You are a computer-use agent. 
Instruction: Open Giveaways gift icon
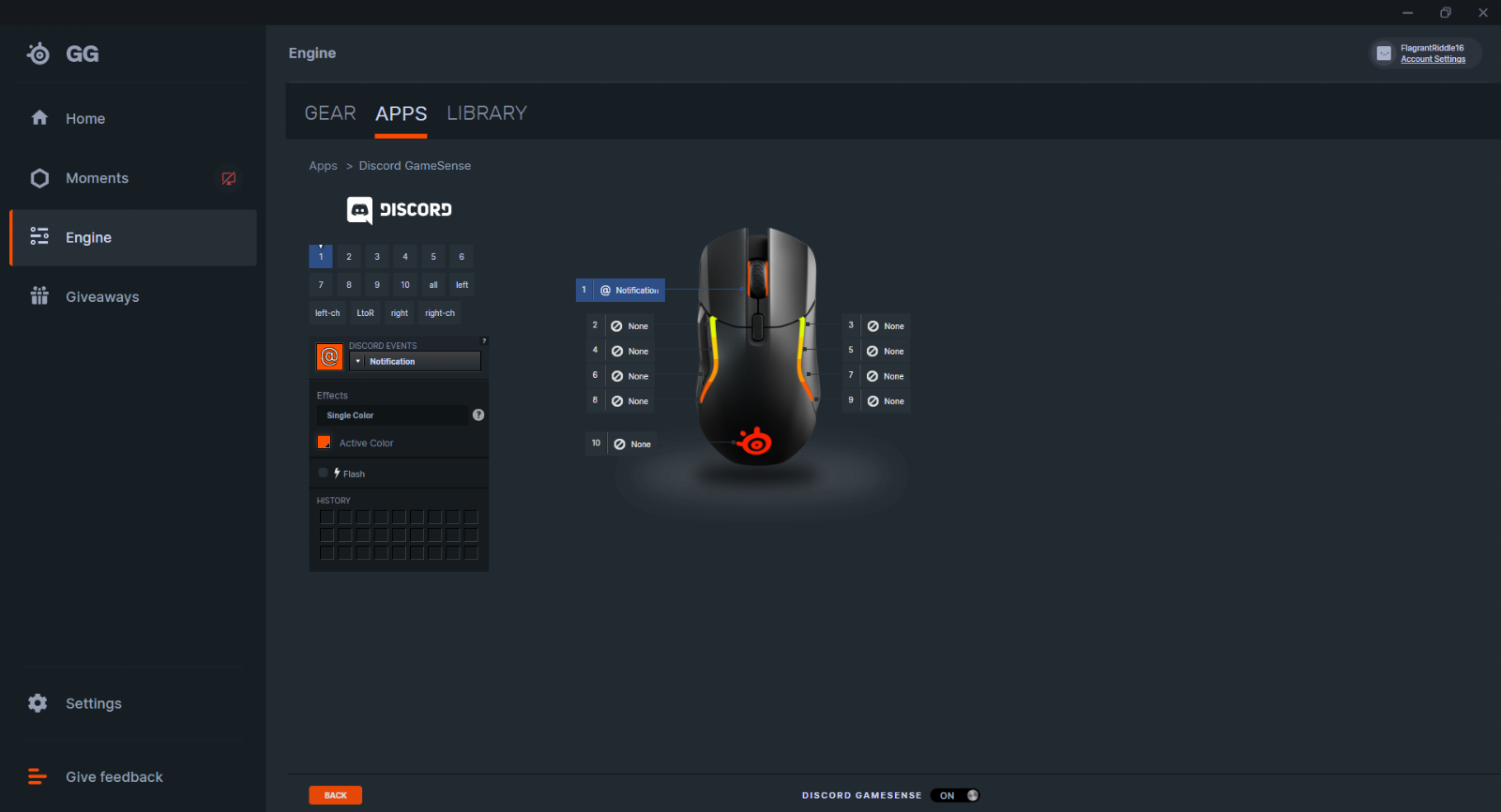(x=39, y=296)
